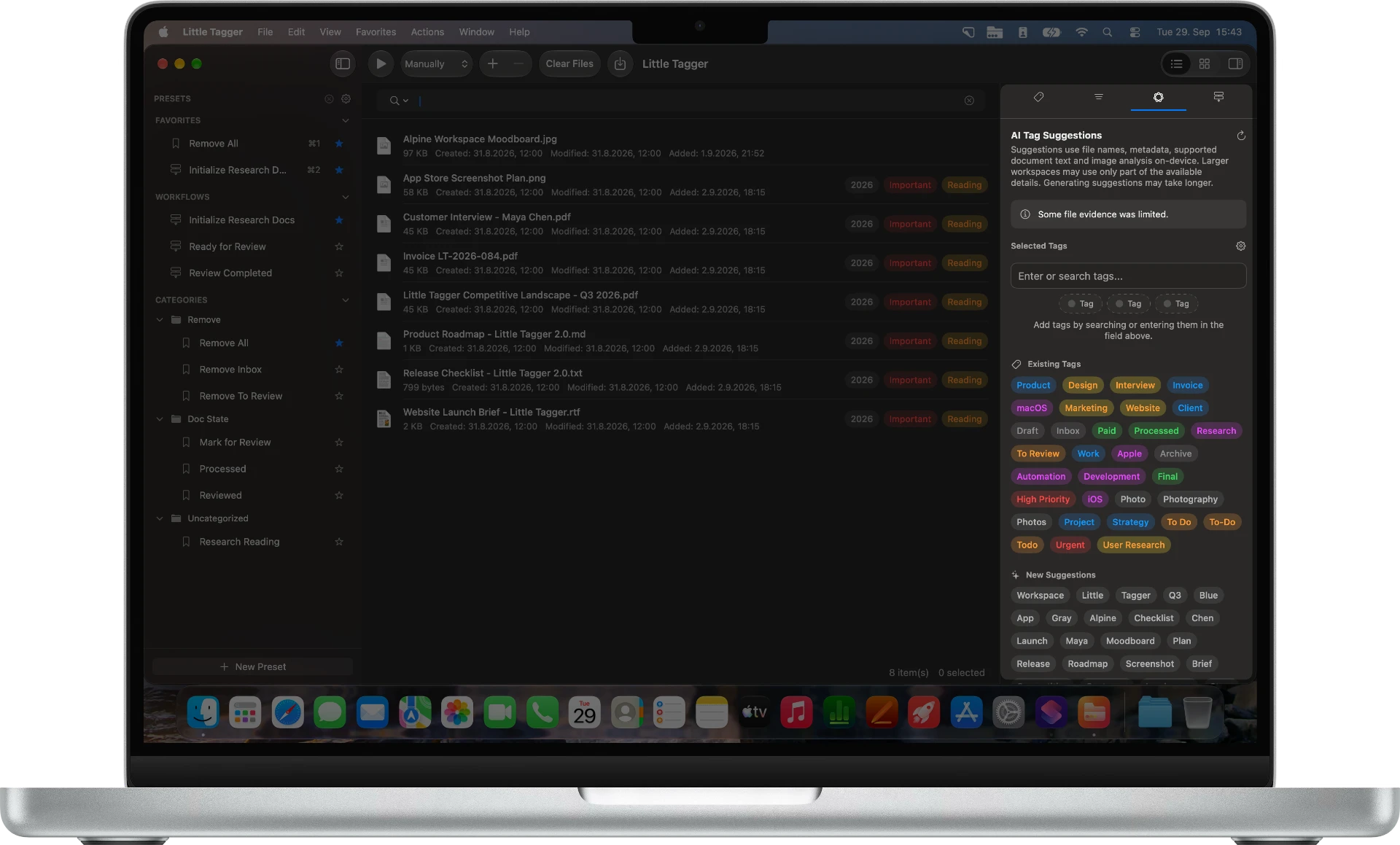Toggle favorite star for Research Reading
Image resolution: width=1400 pixels, height=845 pixels.
339,542
